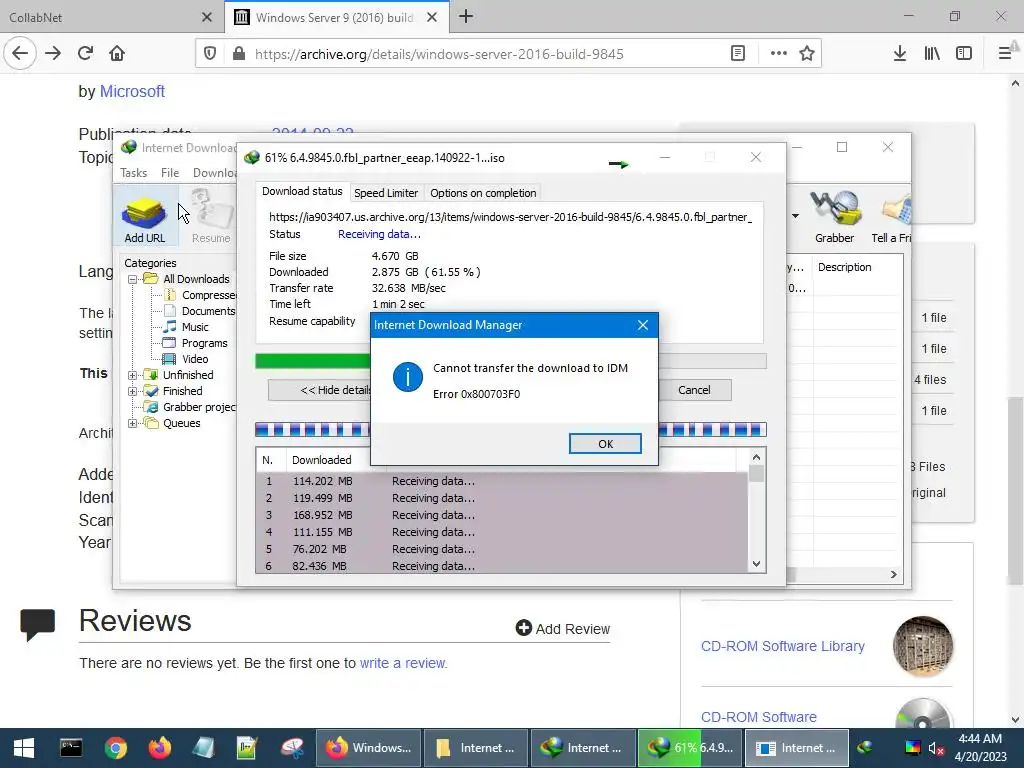Toggle reader view icon in address bar
The height and width of the screenshot is (768, 1024).
pos(738,54)
